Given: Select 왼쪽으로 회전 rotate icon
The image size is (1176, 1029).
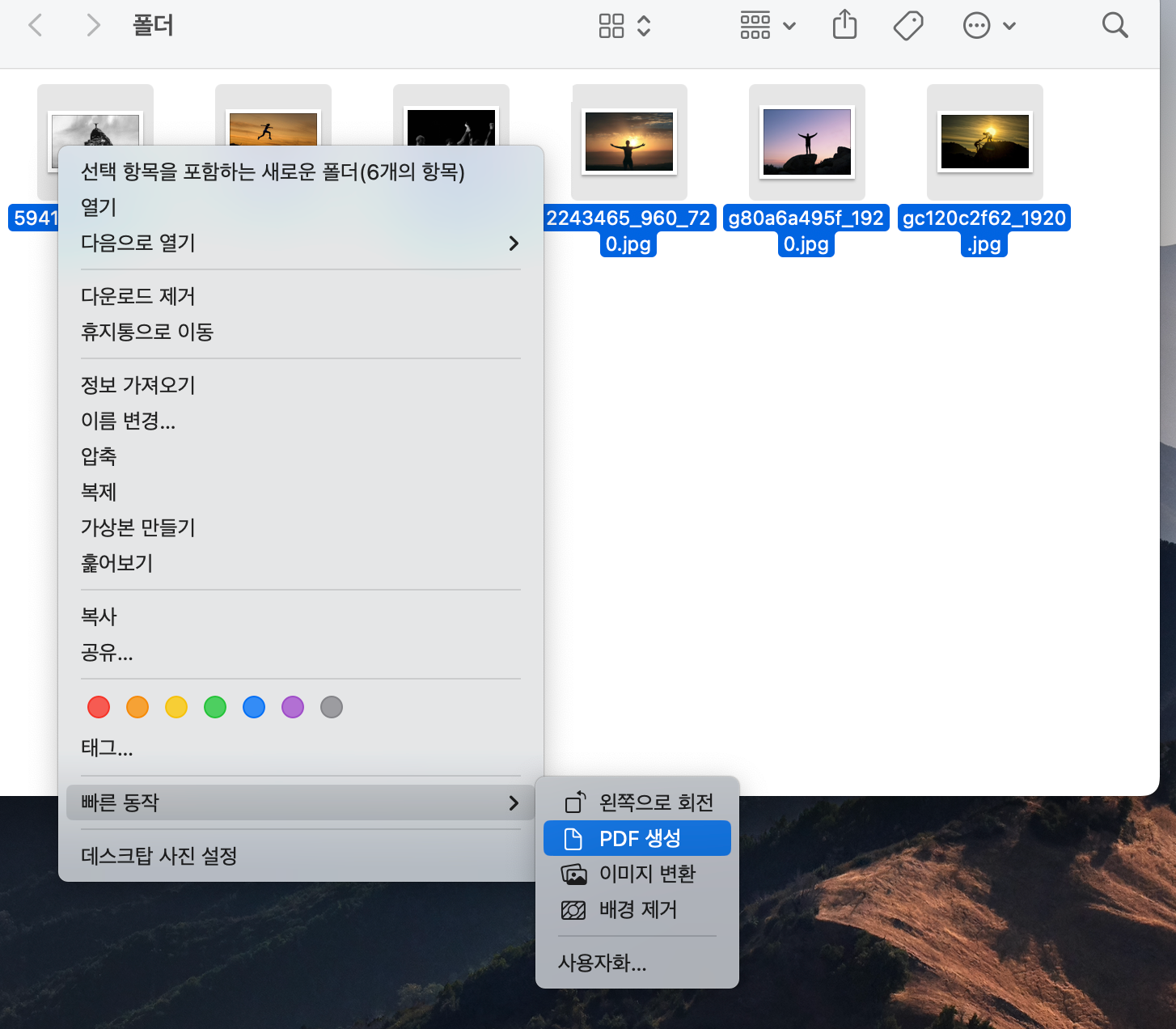Looking at the screenshot, I should tap(574, 802).
